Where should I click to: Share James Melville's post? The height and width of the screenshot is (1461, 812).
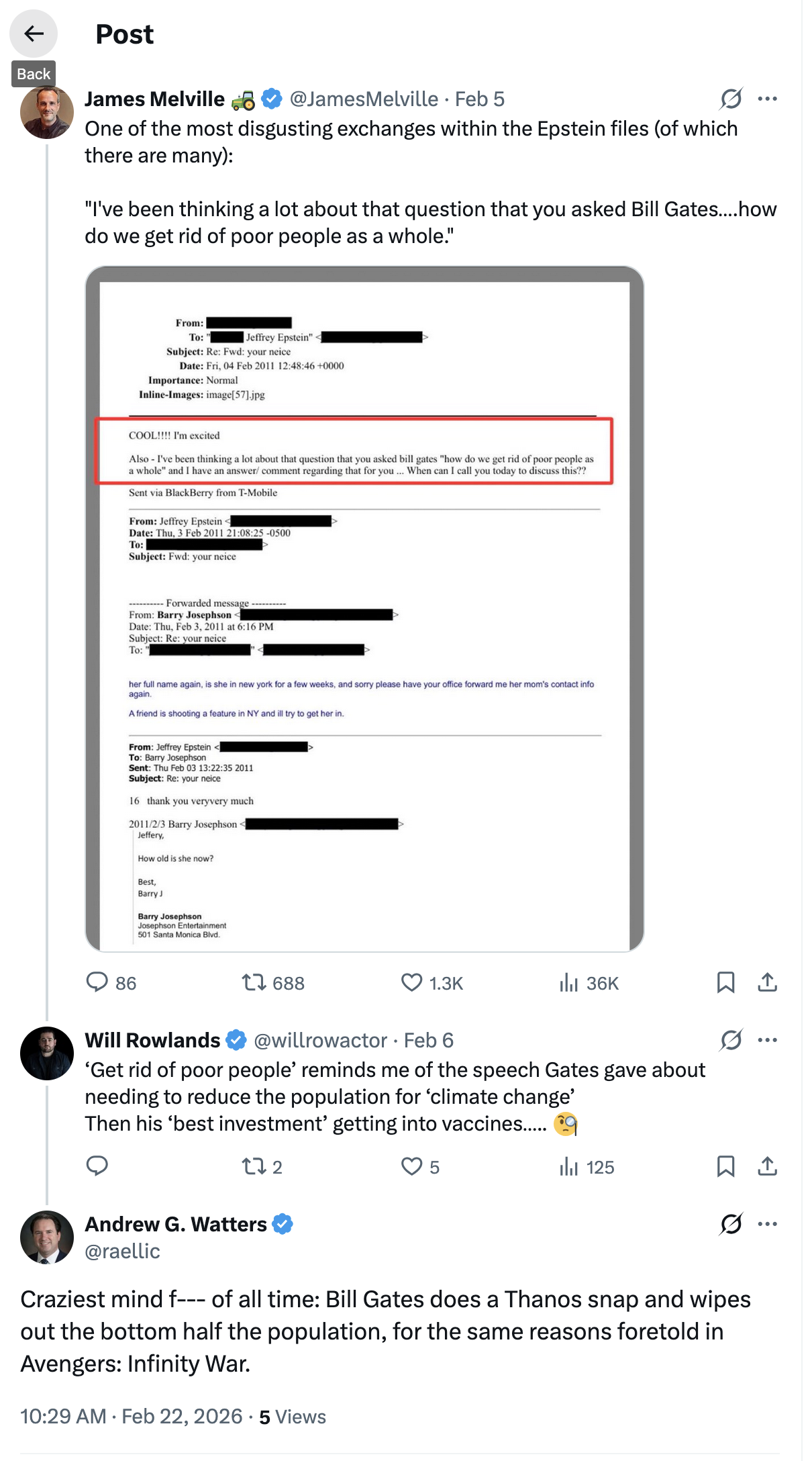[x=767, y=983]
